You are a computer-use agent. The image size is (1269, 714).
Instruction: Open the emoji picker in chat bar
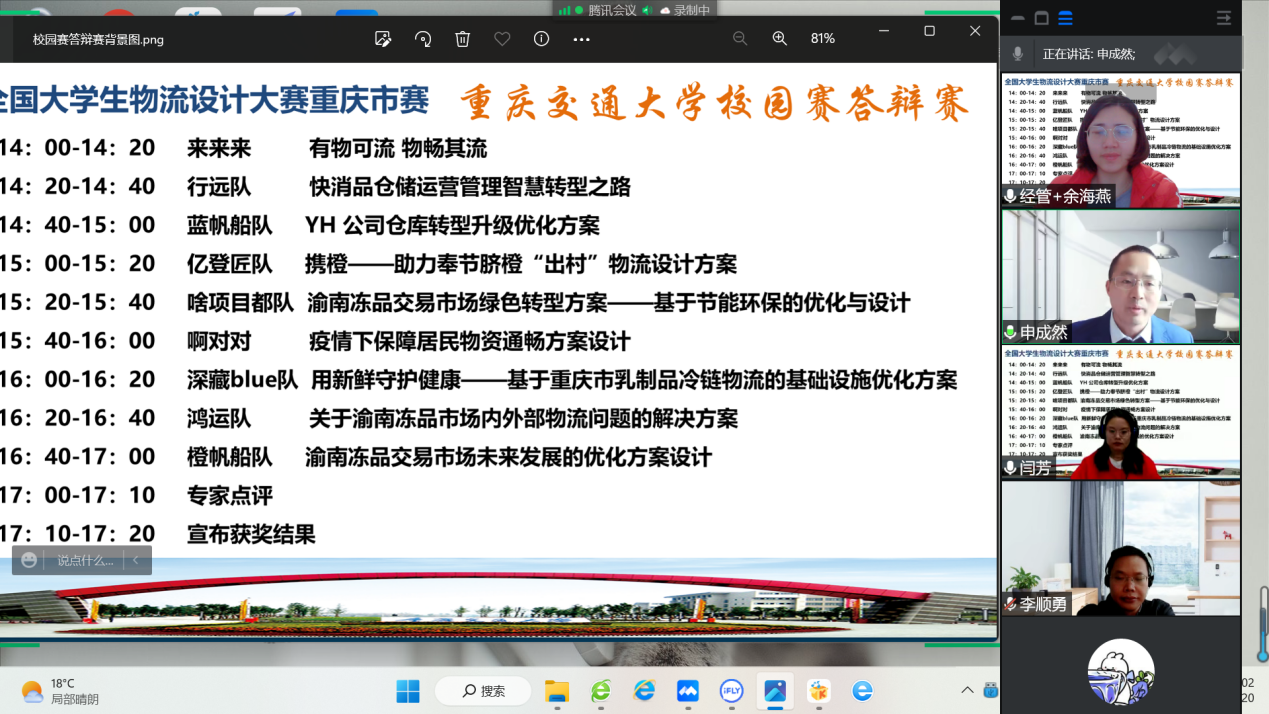pos(29,560)
